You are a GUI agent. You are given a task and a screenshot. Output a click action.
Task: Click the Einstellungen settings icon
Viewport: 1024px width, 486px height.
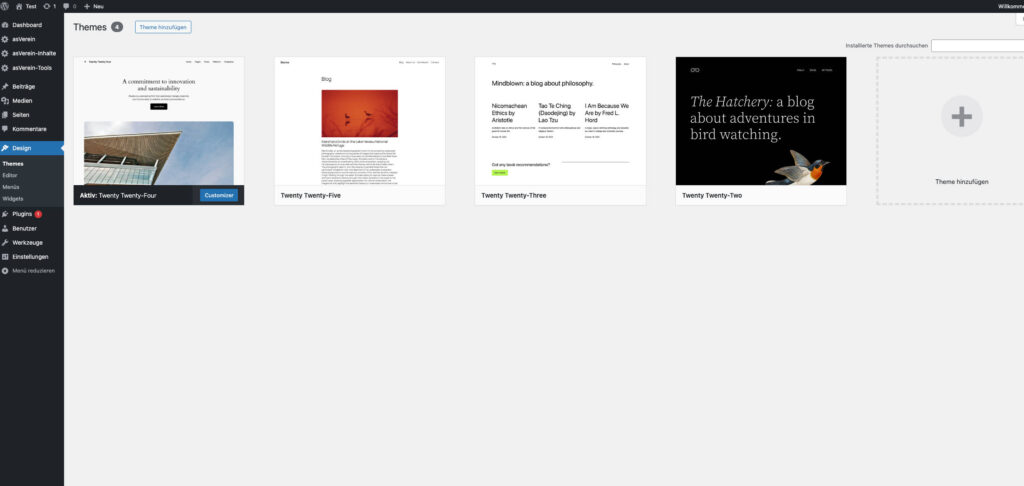tap(5, 257)
